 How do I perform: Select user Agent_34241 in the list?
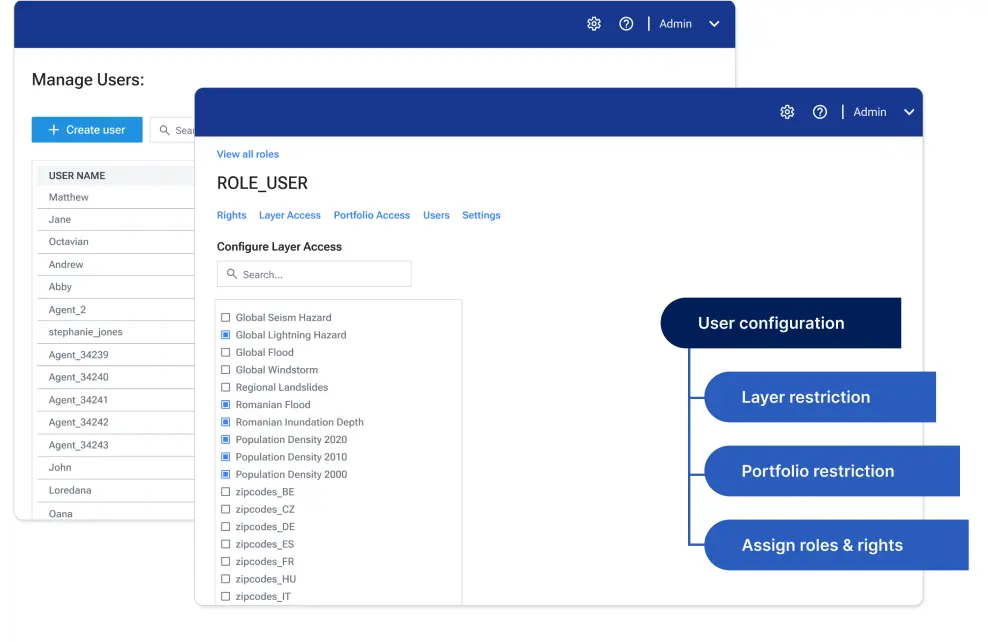116,400
